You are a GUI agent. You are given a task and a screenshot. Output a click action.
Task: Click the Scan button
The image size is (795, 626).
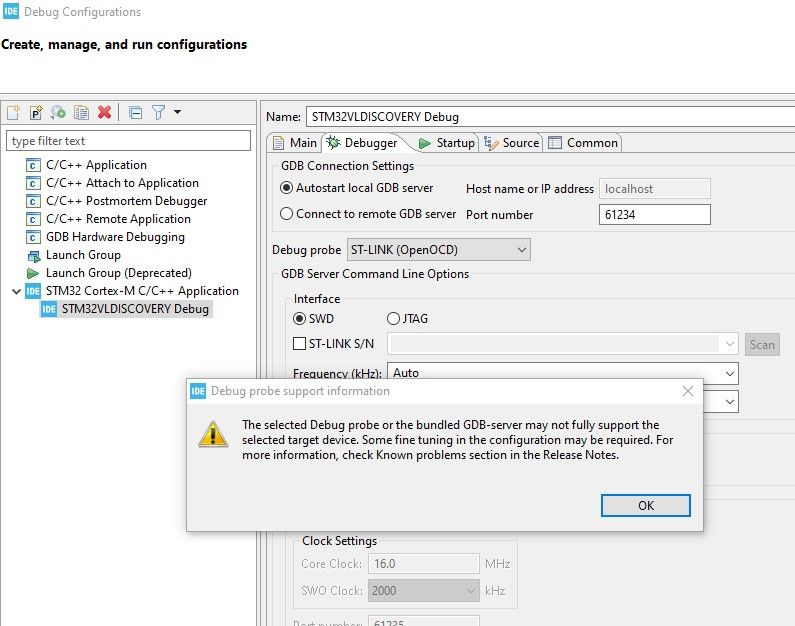(762, 345)
